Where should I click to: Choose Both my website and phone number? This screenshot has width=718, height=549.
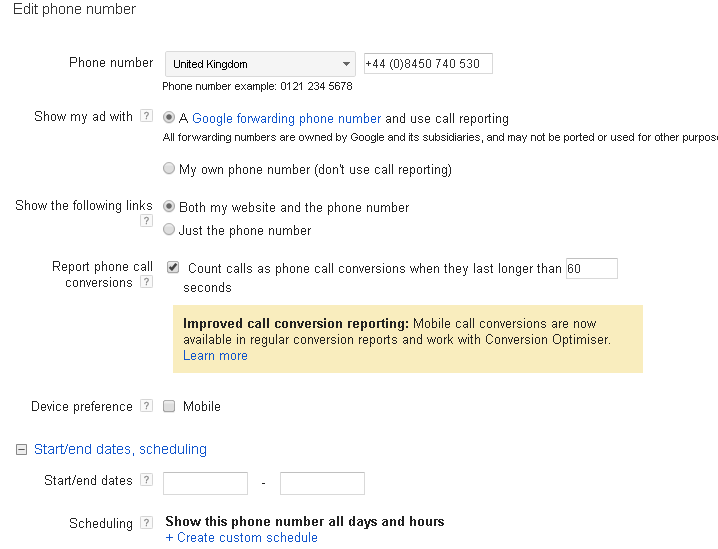(169, 207)
